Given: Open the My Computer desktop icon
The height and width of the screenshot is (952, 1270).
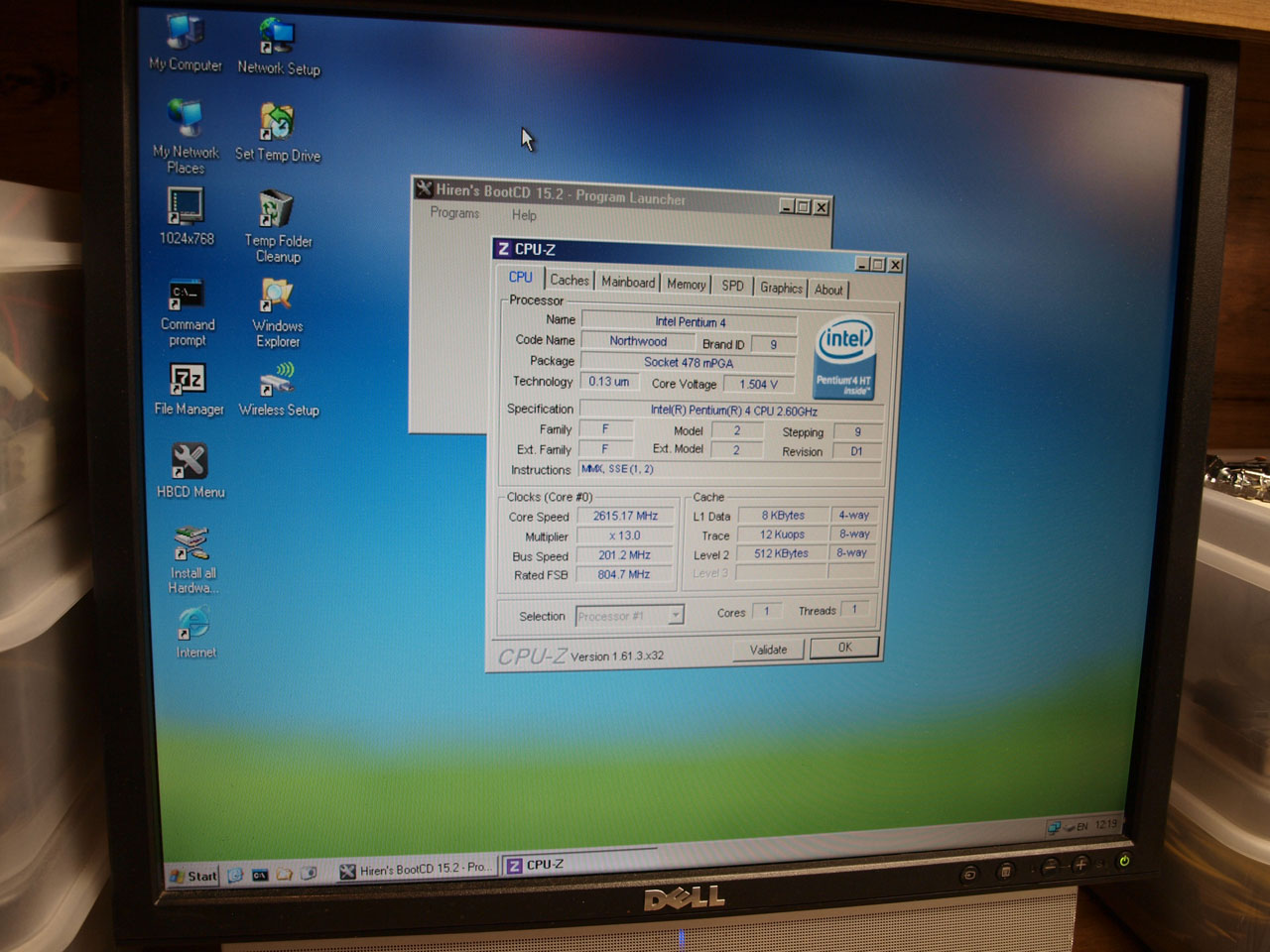Looking at the screenshot, I should (x=186, y=45).
